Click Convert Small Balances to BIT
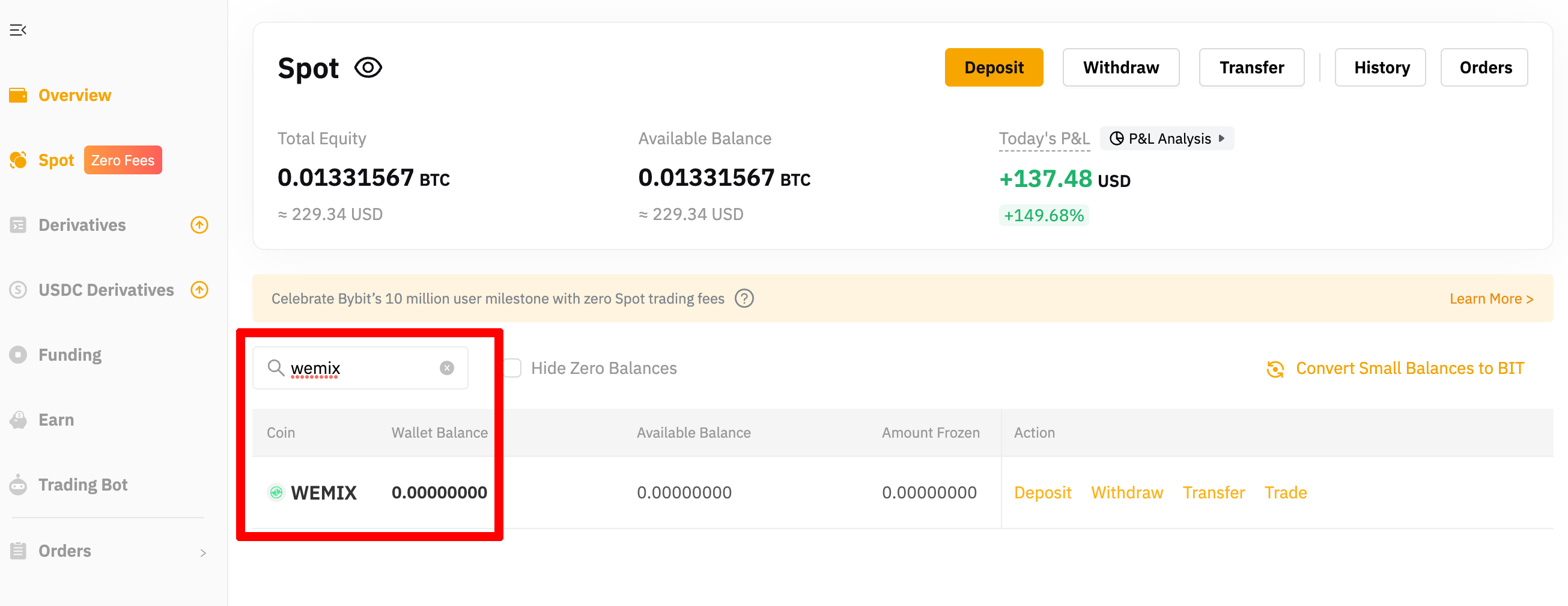This screenshot has height=606, width=1568. [x=1410, y=369]
